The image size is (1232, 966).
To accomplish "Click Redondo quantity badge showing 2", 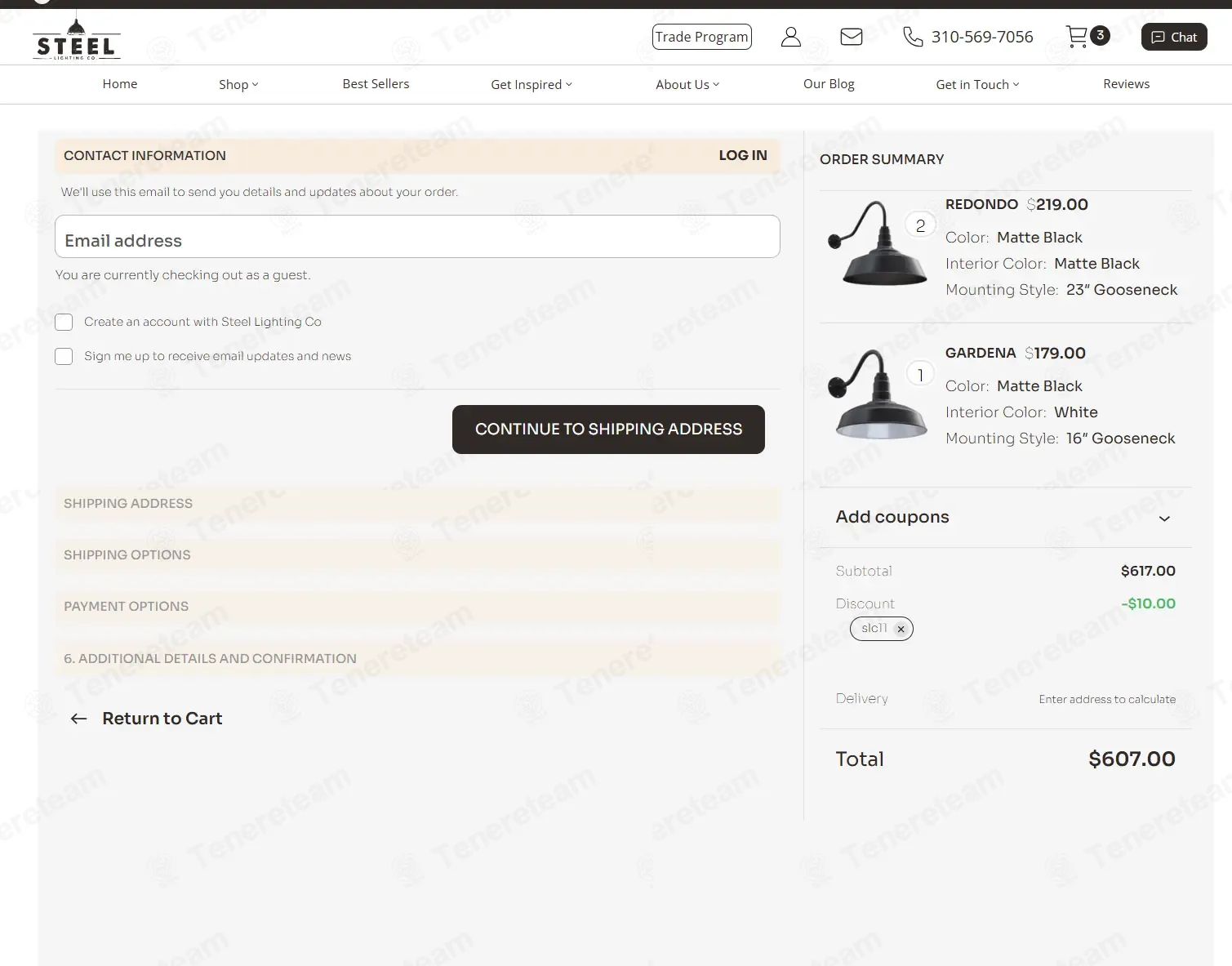I will pos(920,226).
